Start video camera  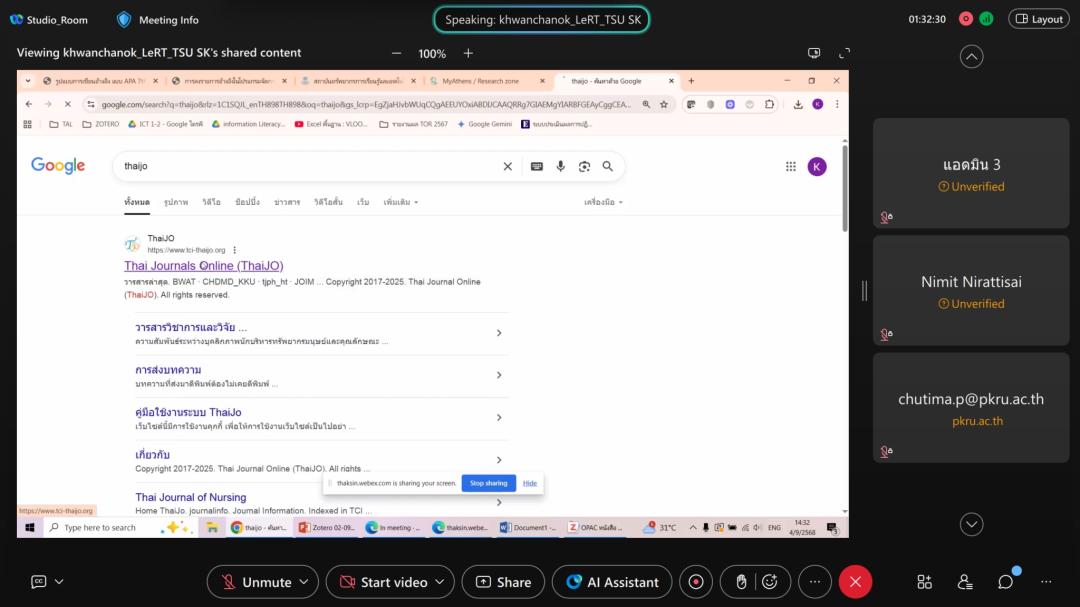(382, 582)
